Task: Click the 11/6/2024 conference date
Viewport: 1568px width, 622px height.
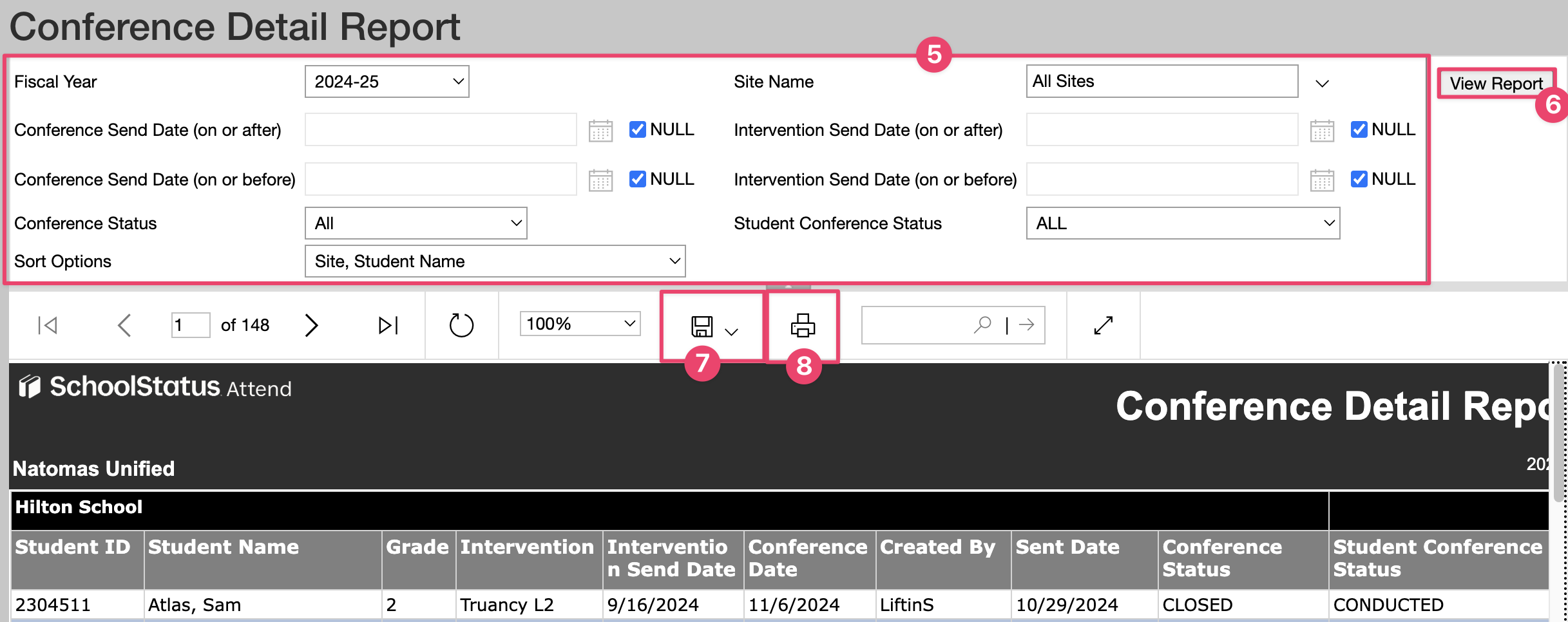Action: 810,605
